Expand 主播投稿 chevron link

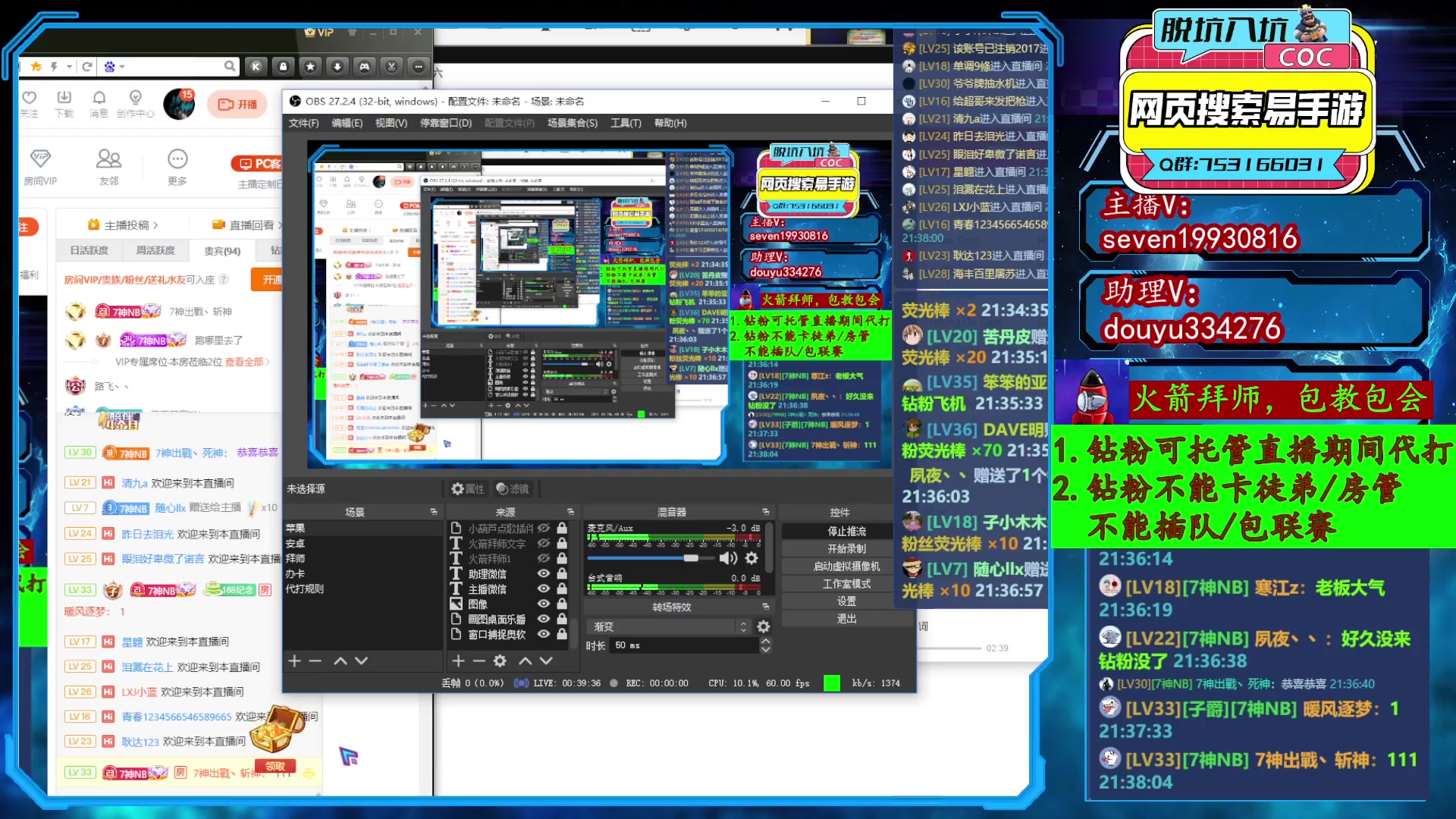(155, 225)
